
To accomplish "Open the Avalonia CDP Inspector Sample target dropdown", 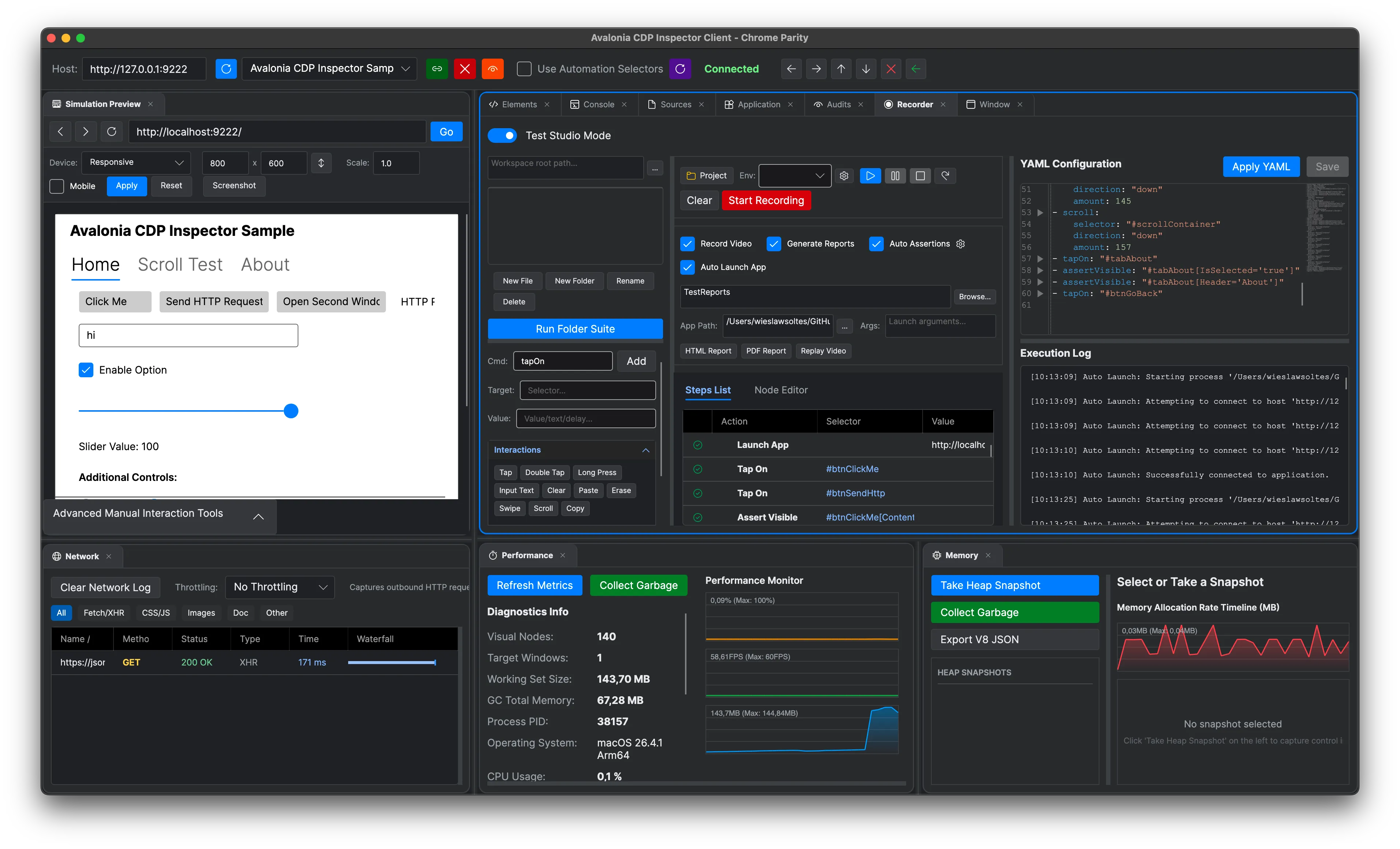I will (x=329, y=69).
